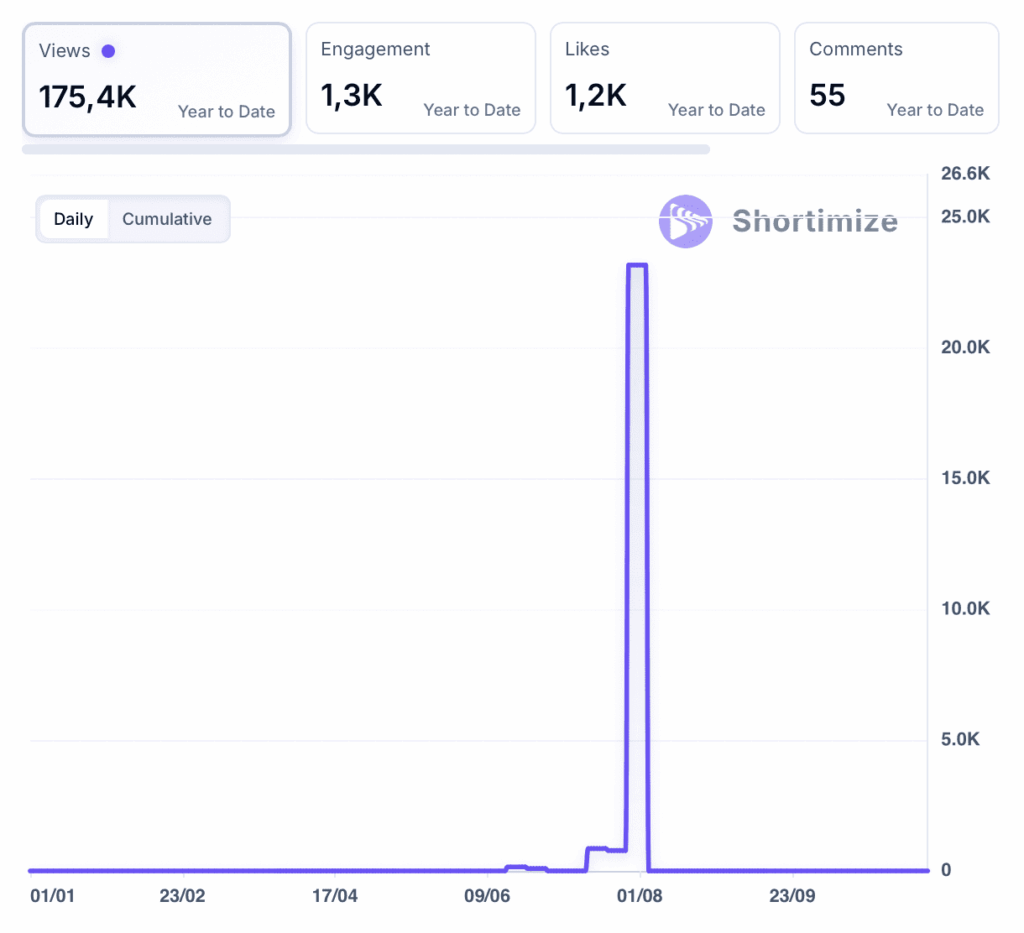Show the Comments metric card

pyautogui.click(x=896, y=78)
